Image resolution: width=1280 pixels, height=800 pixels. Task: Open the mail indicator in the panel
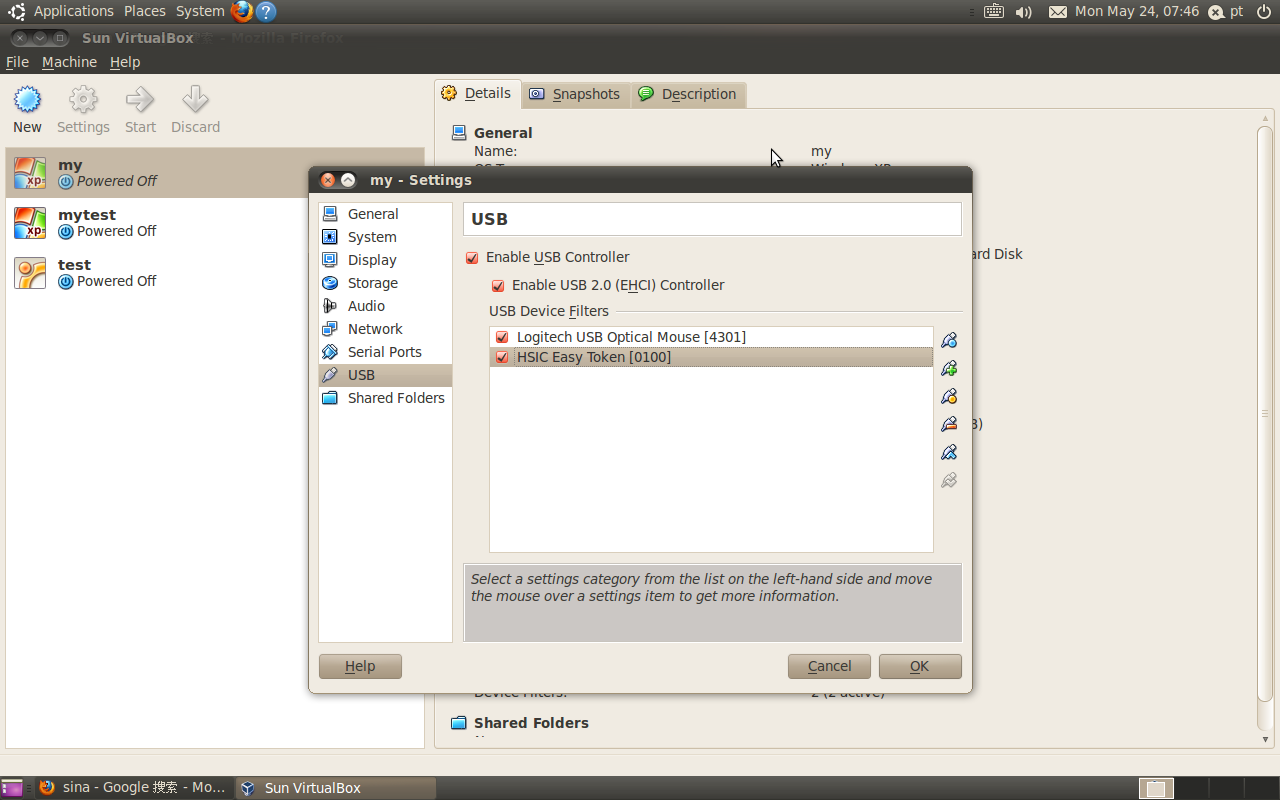[1057, 12]
